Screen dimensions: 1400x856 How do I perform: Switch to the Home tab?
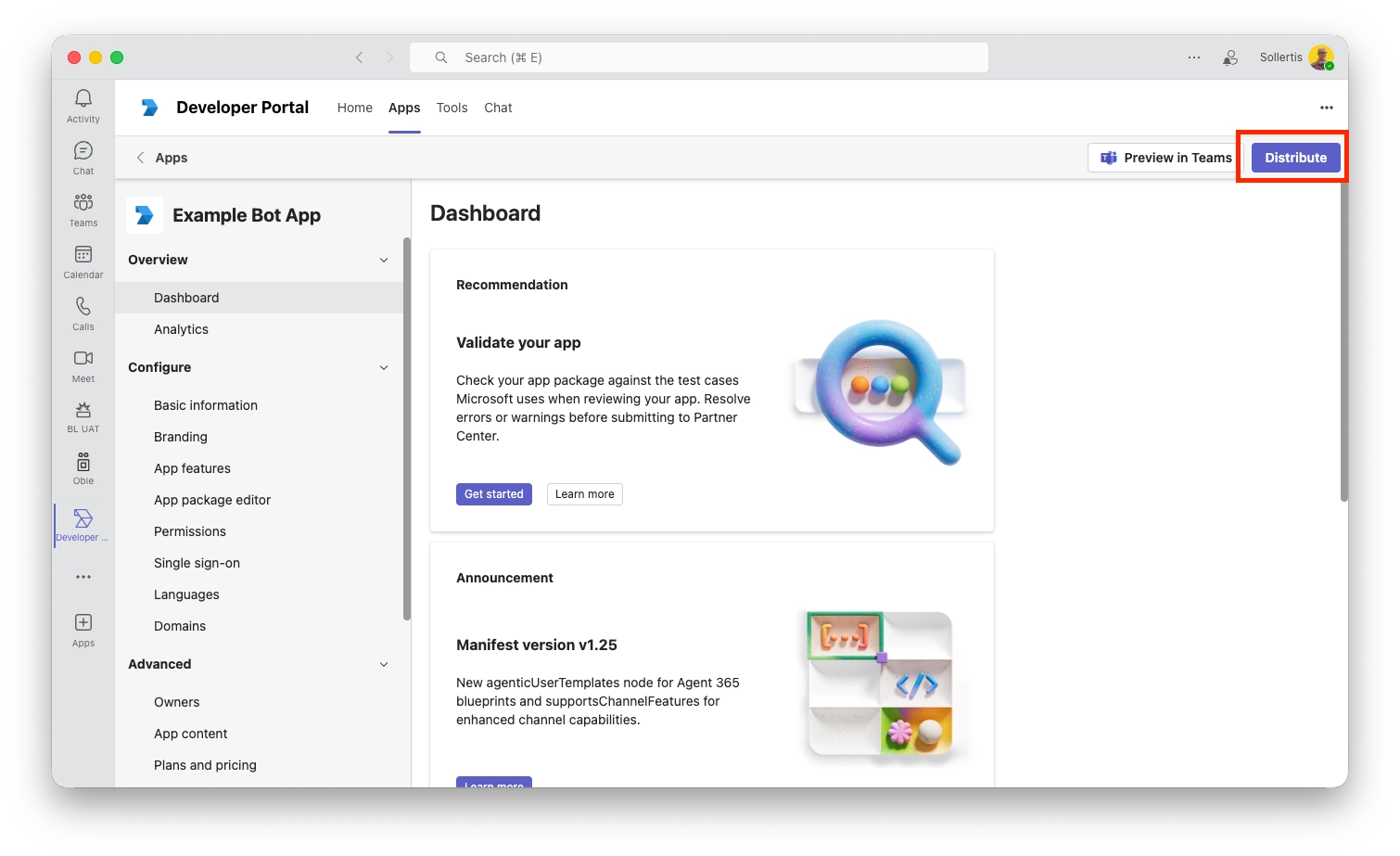[355, 108]
